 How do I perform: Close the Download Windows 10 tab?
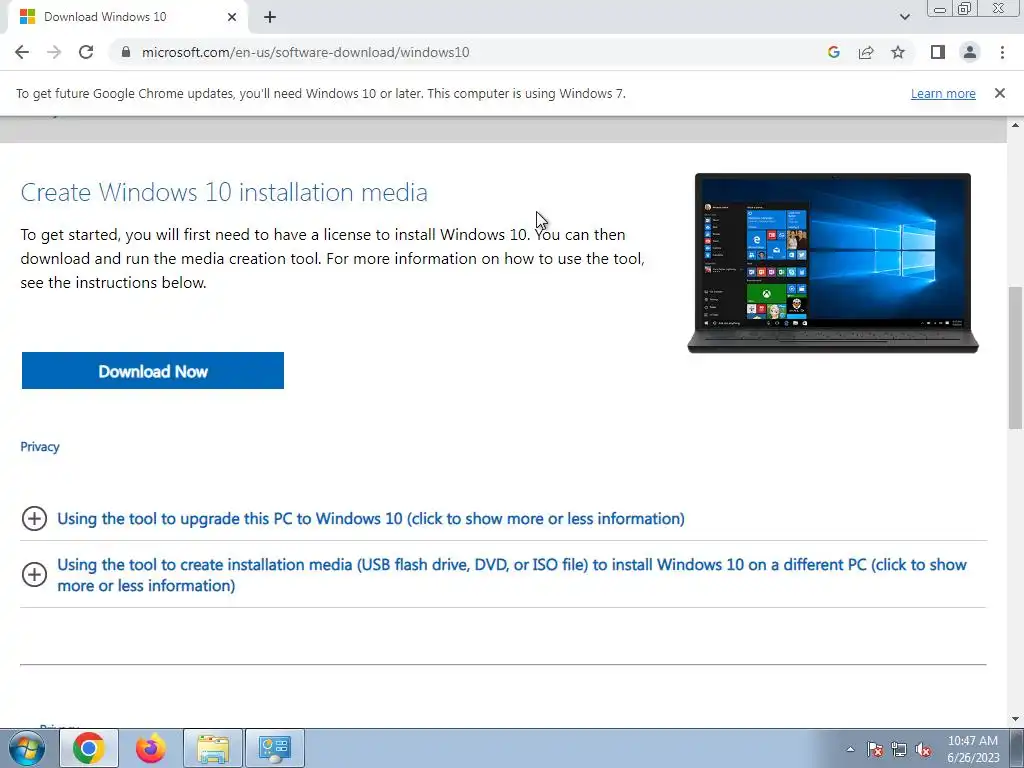click(232, 17)
